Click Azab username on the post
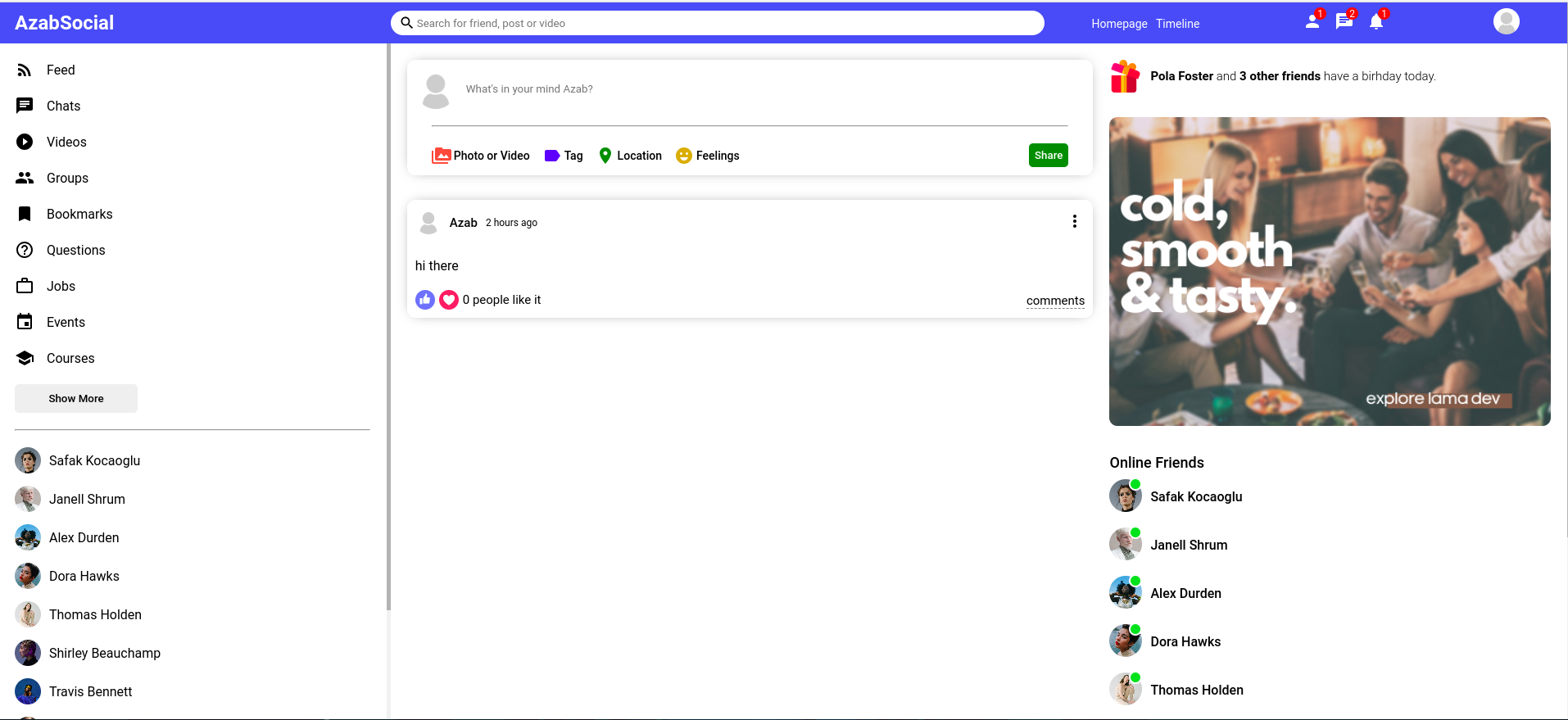The height and width of the screenshot is (720, 1568). [x=464, y=223]
